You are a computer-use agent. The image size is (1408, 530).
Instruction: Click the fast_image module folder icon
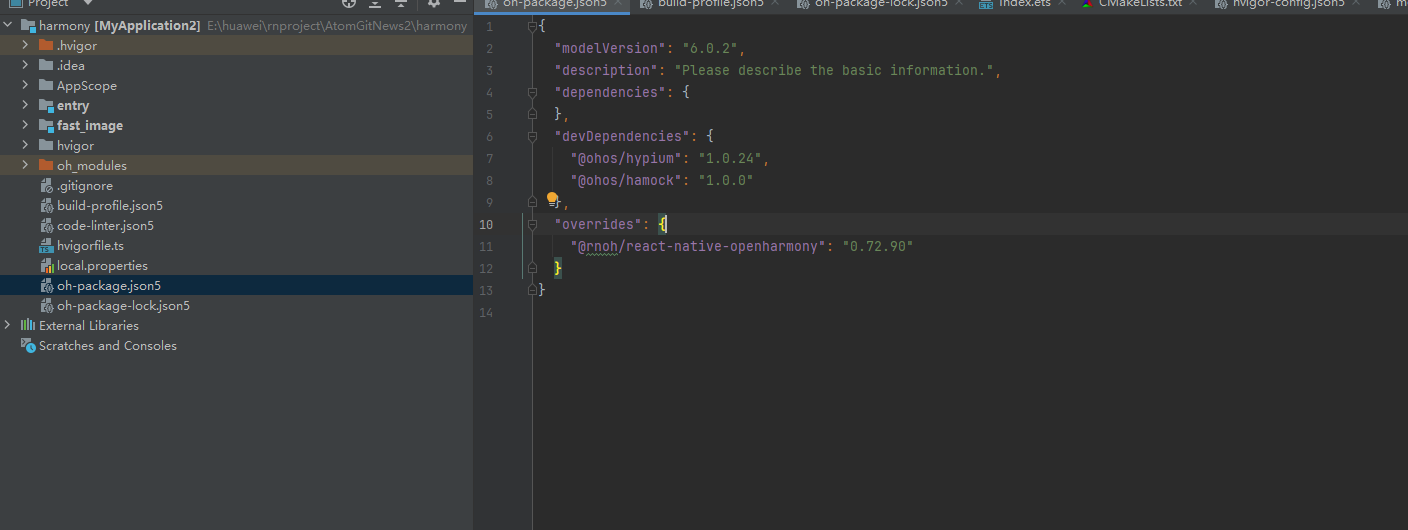point(47,126)
